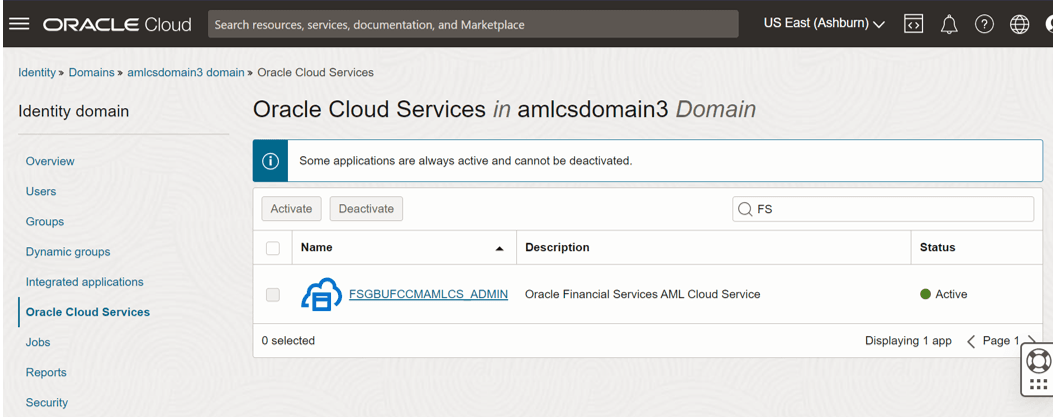Screen dimensions: 1053x417
Task: Click the Oracle Cloud logo
Action: click(x=118, y=25)
